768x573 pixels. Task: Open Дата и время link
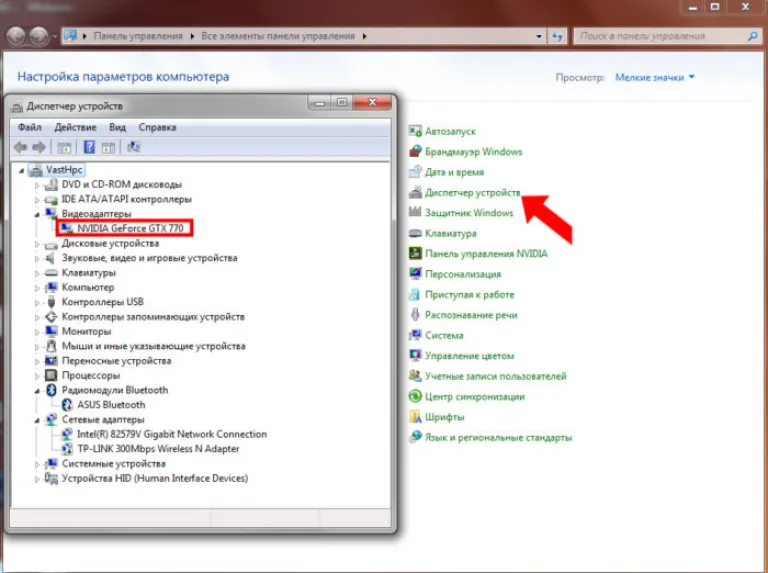[455, 172]
